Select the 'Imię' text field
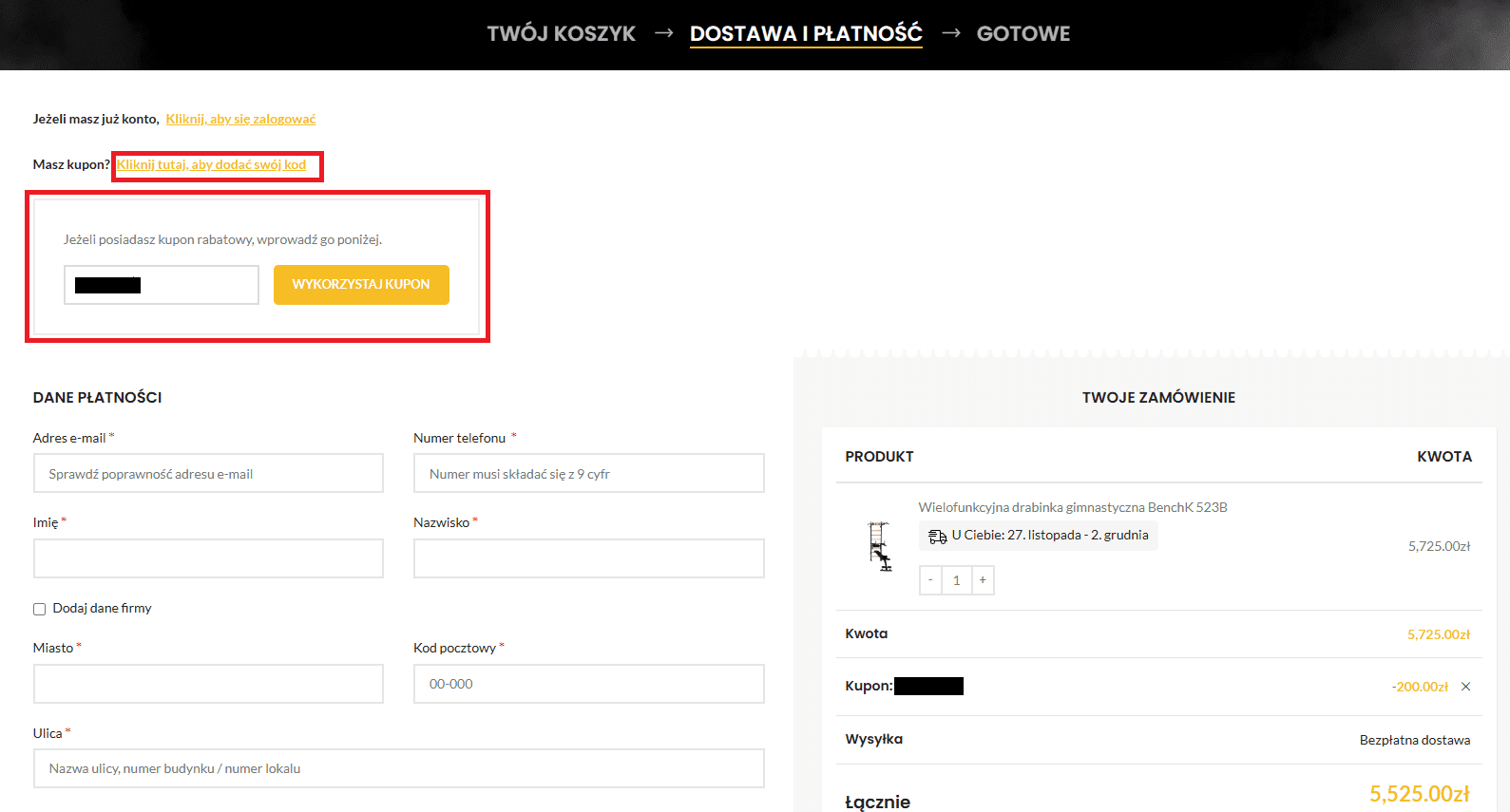 [208, 558]
